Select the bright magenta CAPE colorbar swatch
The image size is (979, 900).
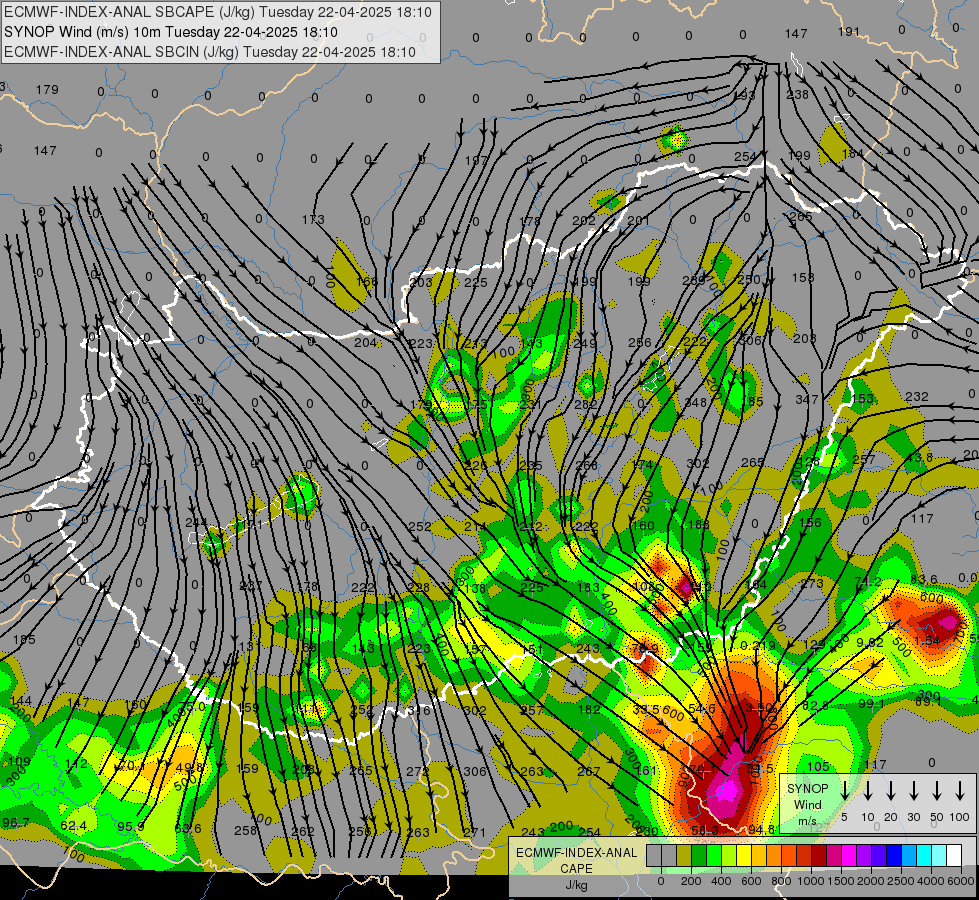pos(849,856)
